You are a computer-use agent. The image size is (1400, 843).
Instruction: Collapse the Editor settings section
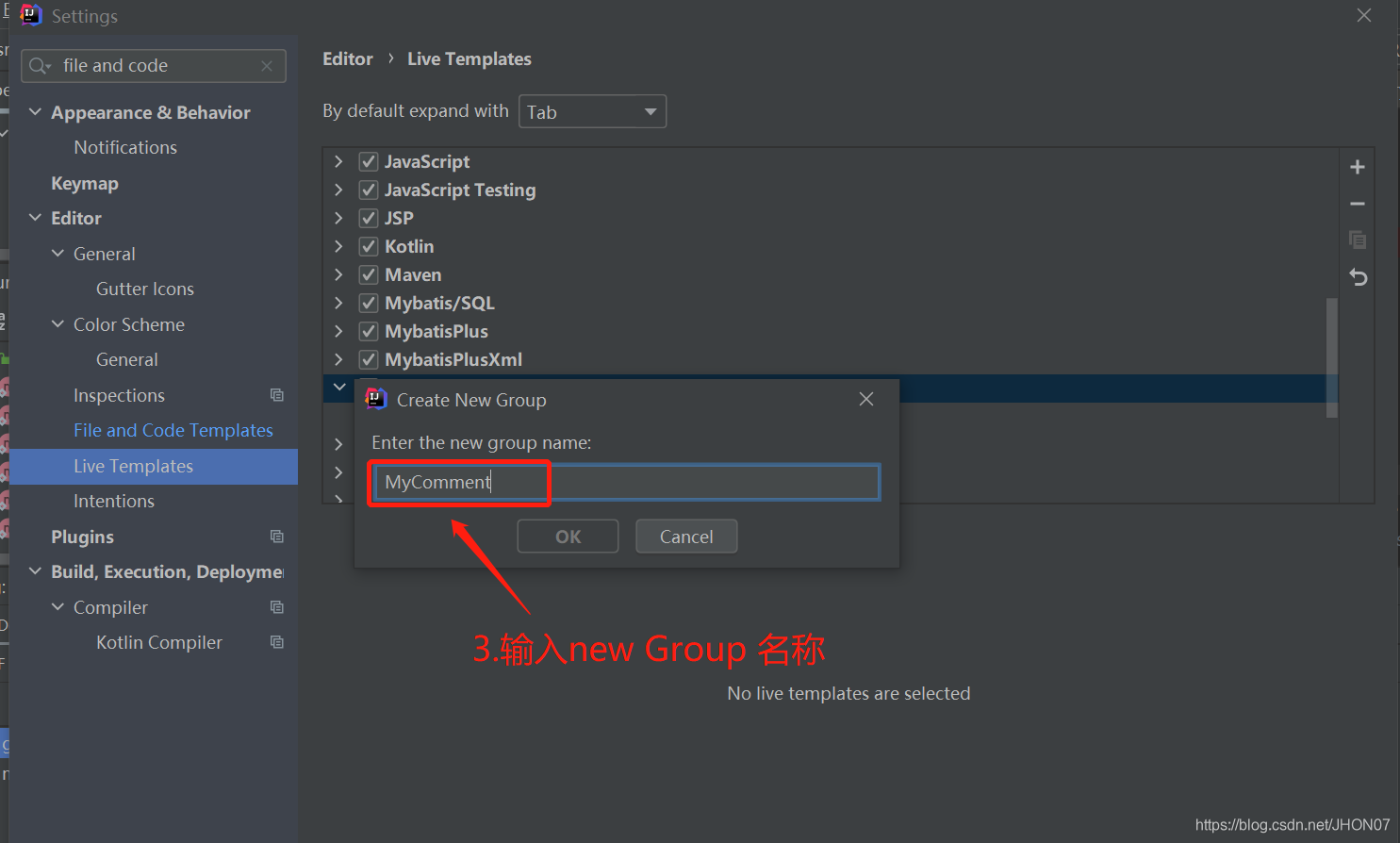coord(35,218)
